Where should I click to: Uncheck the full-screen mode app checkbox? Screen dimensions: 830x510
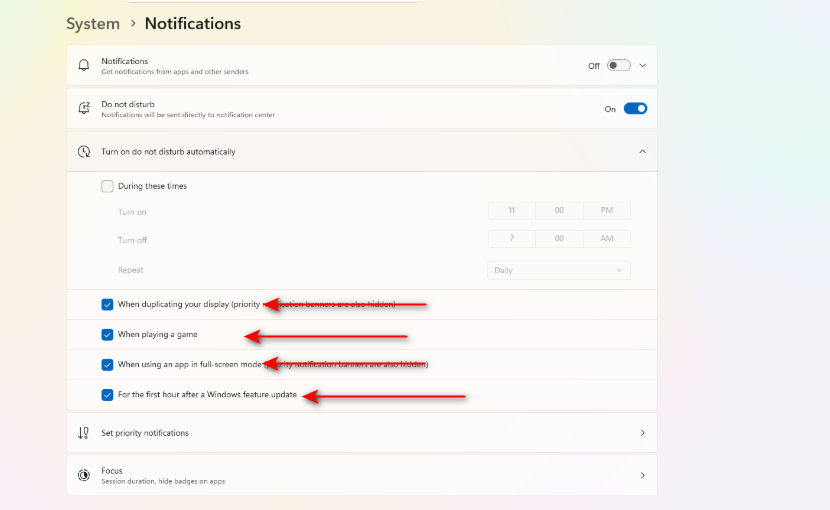pos(107,365)
